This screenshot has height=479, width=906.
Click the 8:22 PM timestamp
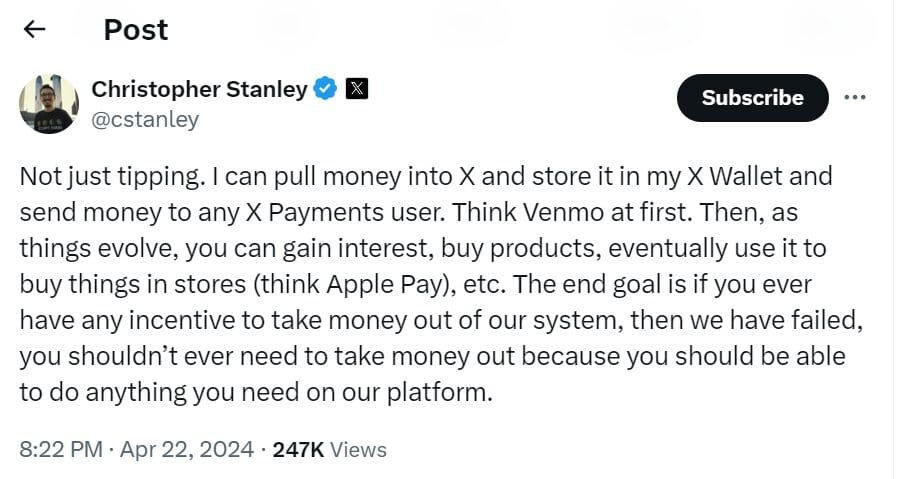coord(60,450)
